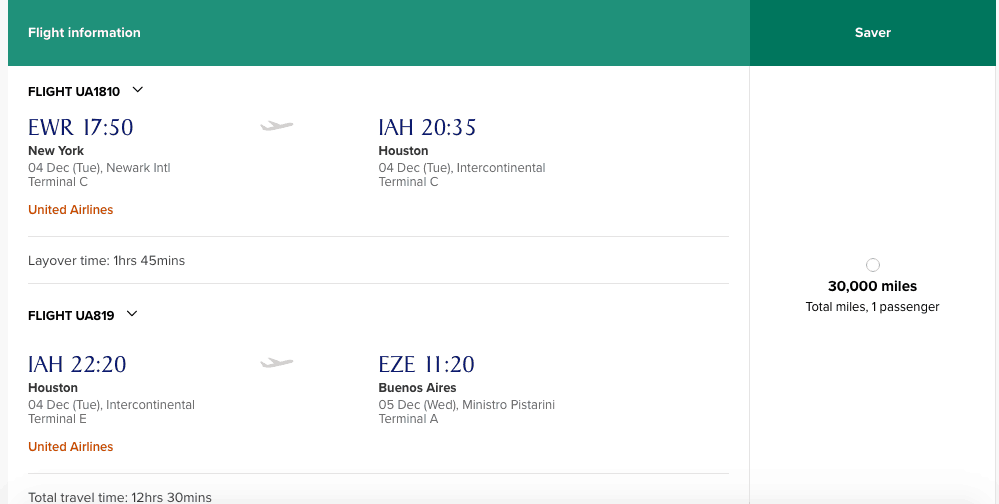Click the Buenos Aires destination city name
Image resolution: width=999 pixels, height=504 pixels.
(417, 388)
